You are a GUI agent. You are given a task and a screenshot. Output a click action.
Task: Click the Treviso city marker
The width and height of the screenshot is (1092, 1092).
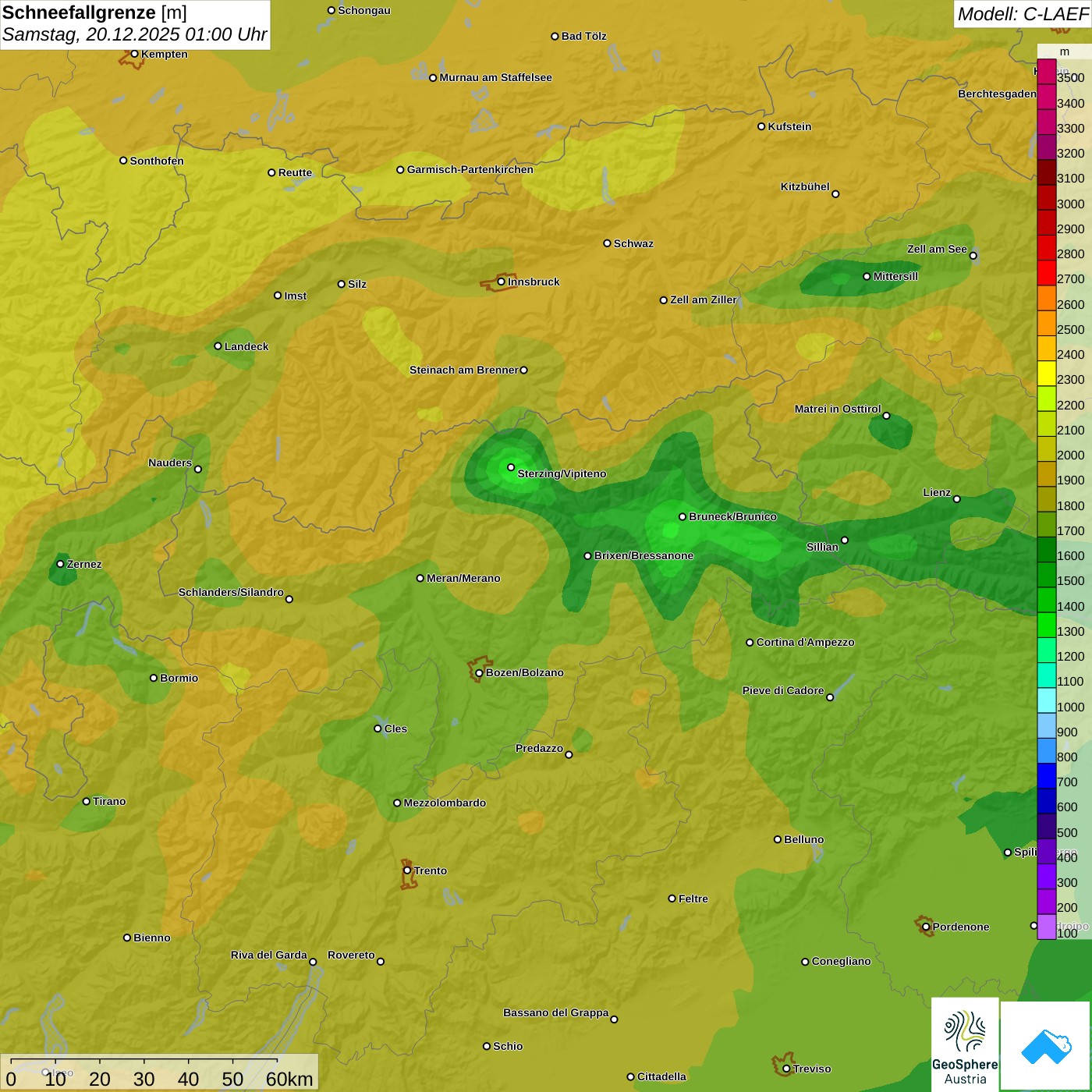pyautogui.click(x=786, y=1069)
